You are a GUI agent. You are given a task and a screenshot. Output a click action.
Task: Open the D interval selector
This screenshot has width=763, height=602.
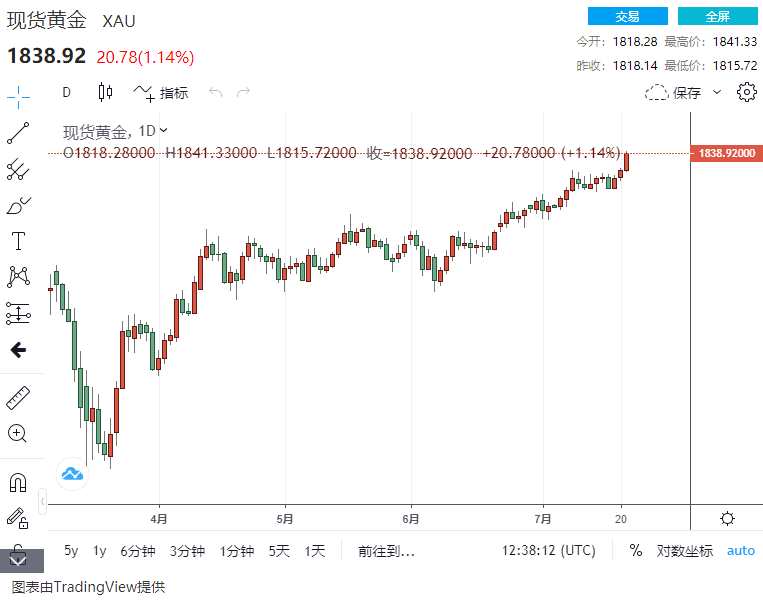tap(67, 93)
